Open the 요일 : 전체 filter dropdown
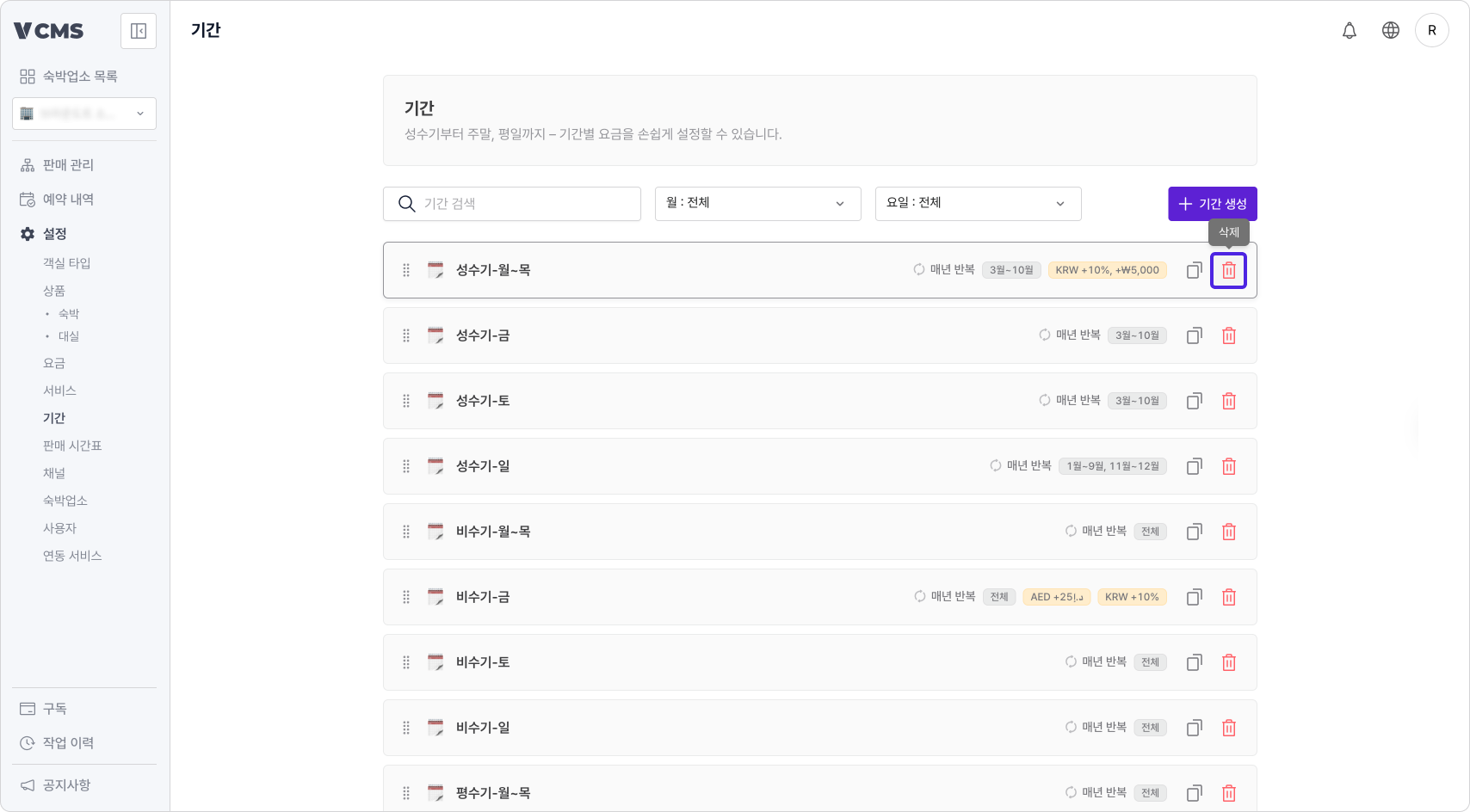This screenshot has width=1470, height=812. pyautogui.click(x=977, y=203)
